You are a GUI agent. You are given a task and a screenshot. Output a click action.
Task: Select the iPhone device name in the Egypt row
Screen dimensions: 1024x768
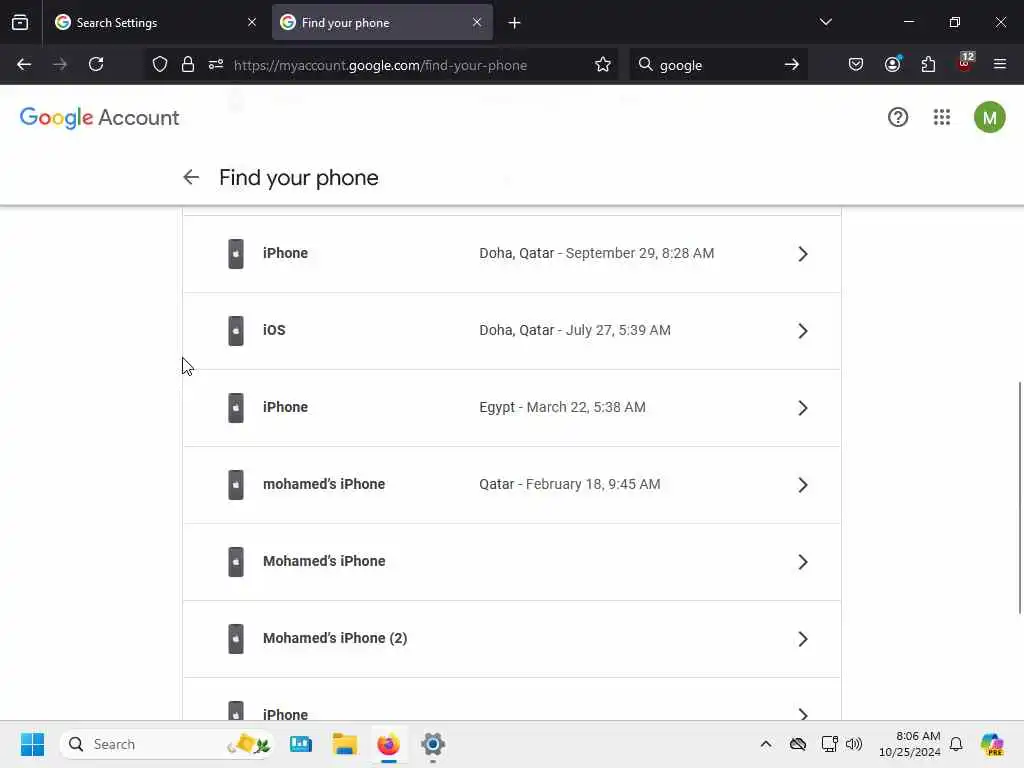pos(285,408)
